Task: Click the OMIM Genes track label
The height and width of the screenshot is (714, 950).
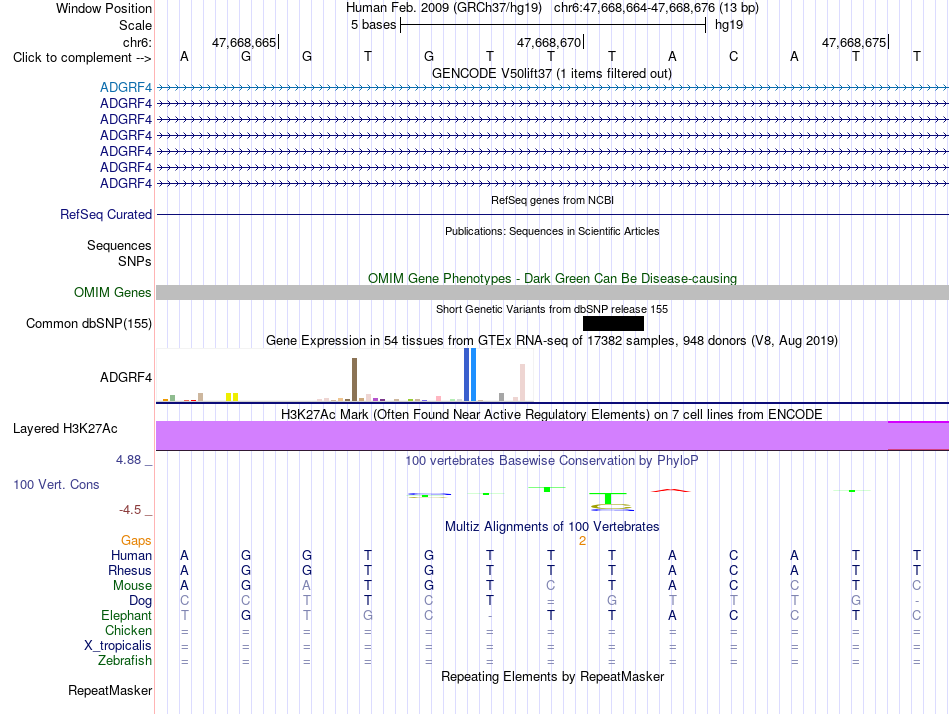Action: click(113, 292)
